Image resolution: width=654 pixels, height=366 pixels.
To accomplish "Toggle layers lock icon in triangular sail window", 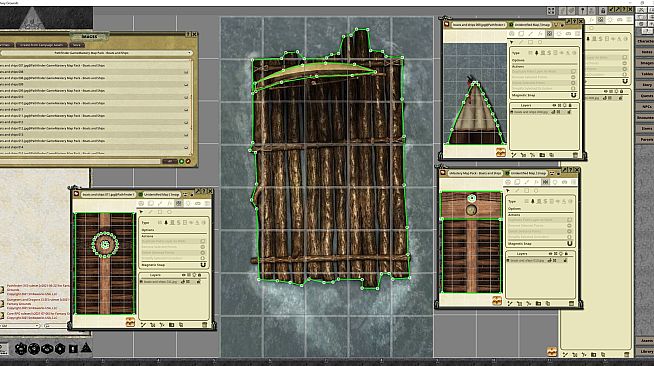I will 570,105.
